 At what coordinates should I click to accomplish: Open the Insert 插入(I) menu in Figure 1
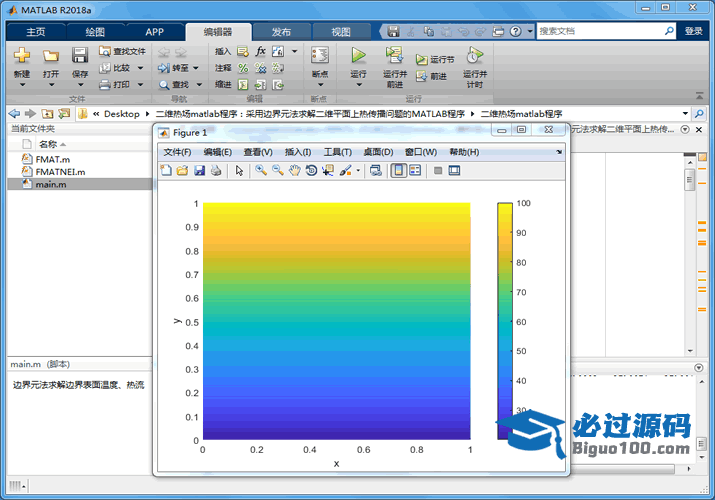[x=298, y=152]
